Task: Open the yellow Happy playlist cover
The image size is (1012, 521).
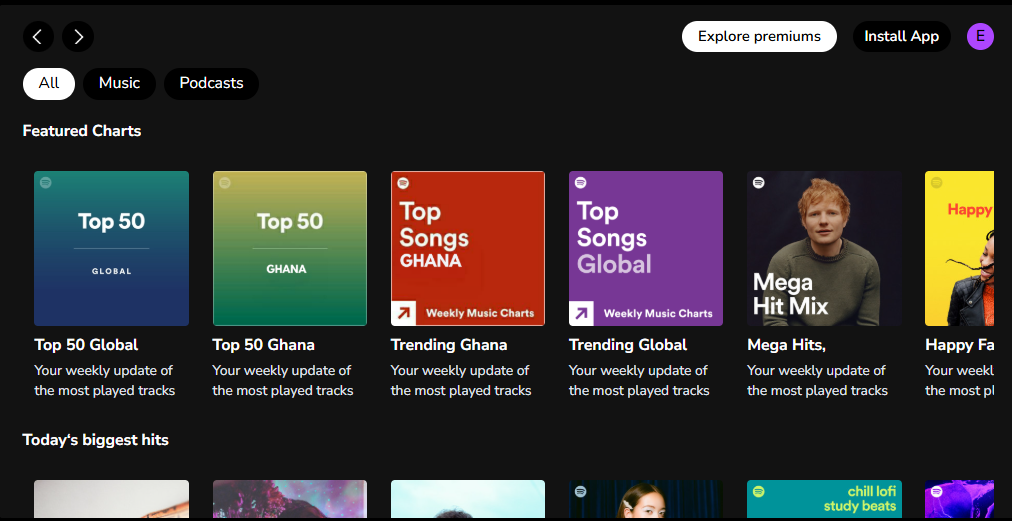Action: tap(959, 249)
